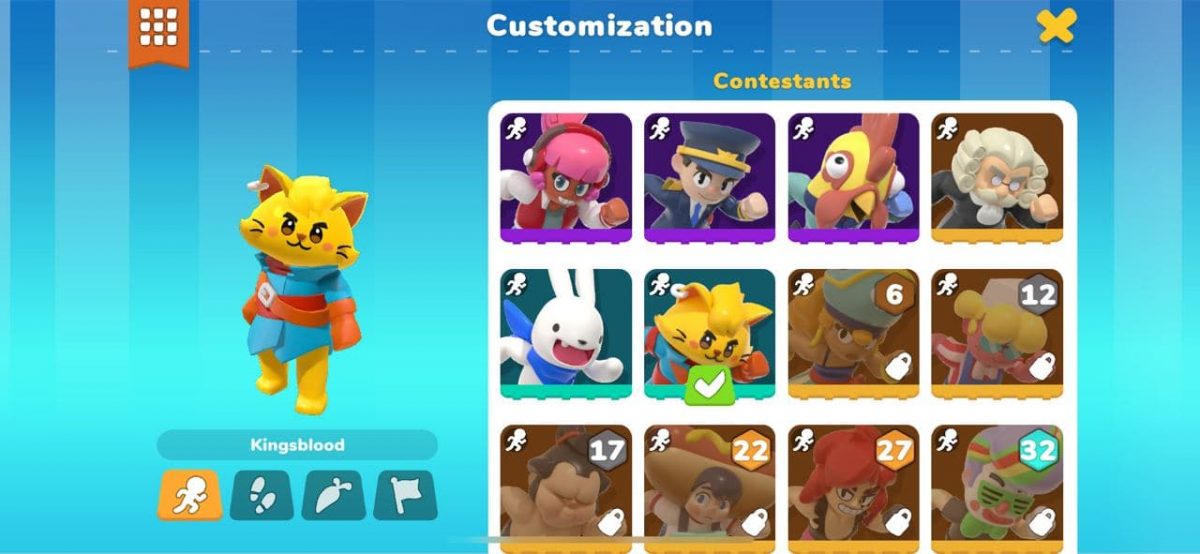
Task: Switch to the footprints category tab
Action: point(262,495)
